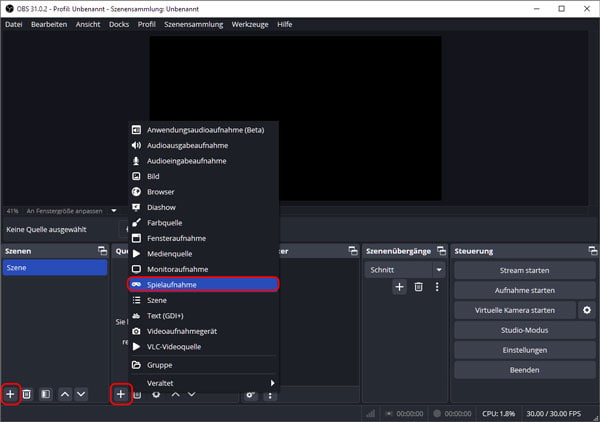Add a new scene with plus icon

(11, 394)
